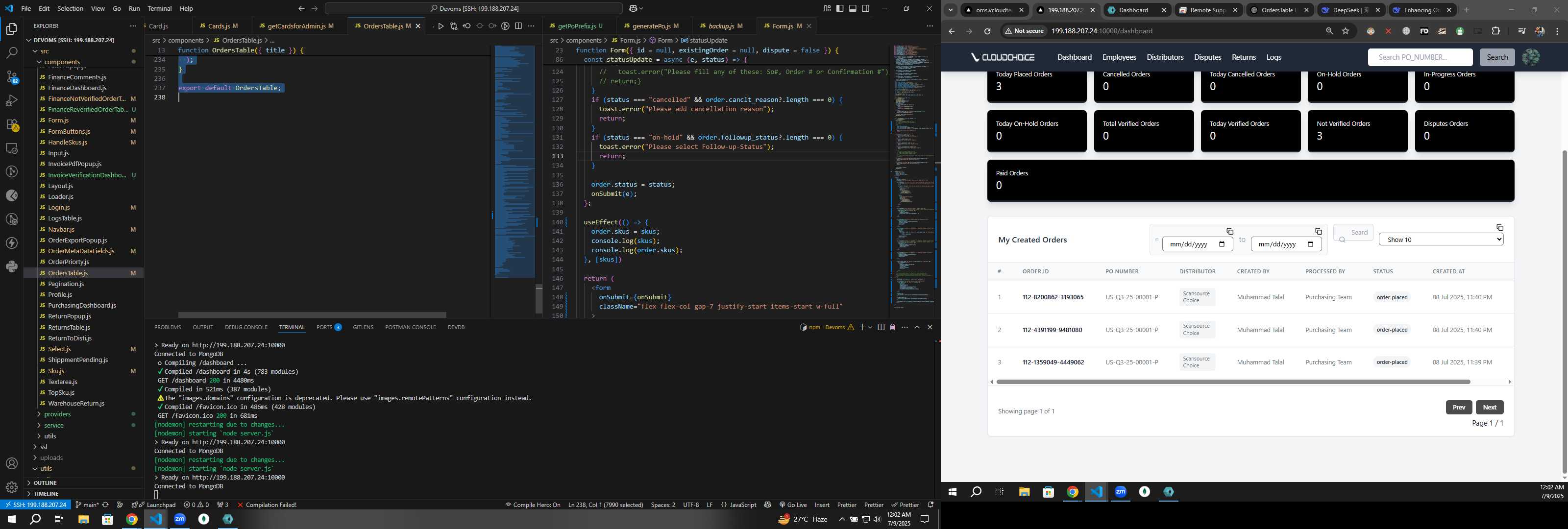The height and width of the screenshot is (529, 1568).
Task: Open order 112-8200862-3193065
Action: tap(1053, 298)
